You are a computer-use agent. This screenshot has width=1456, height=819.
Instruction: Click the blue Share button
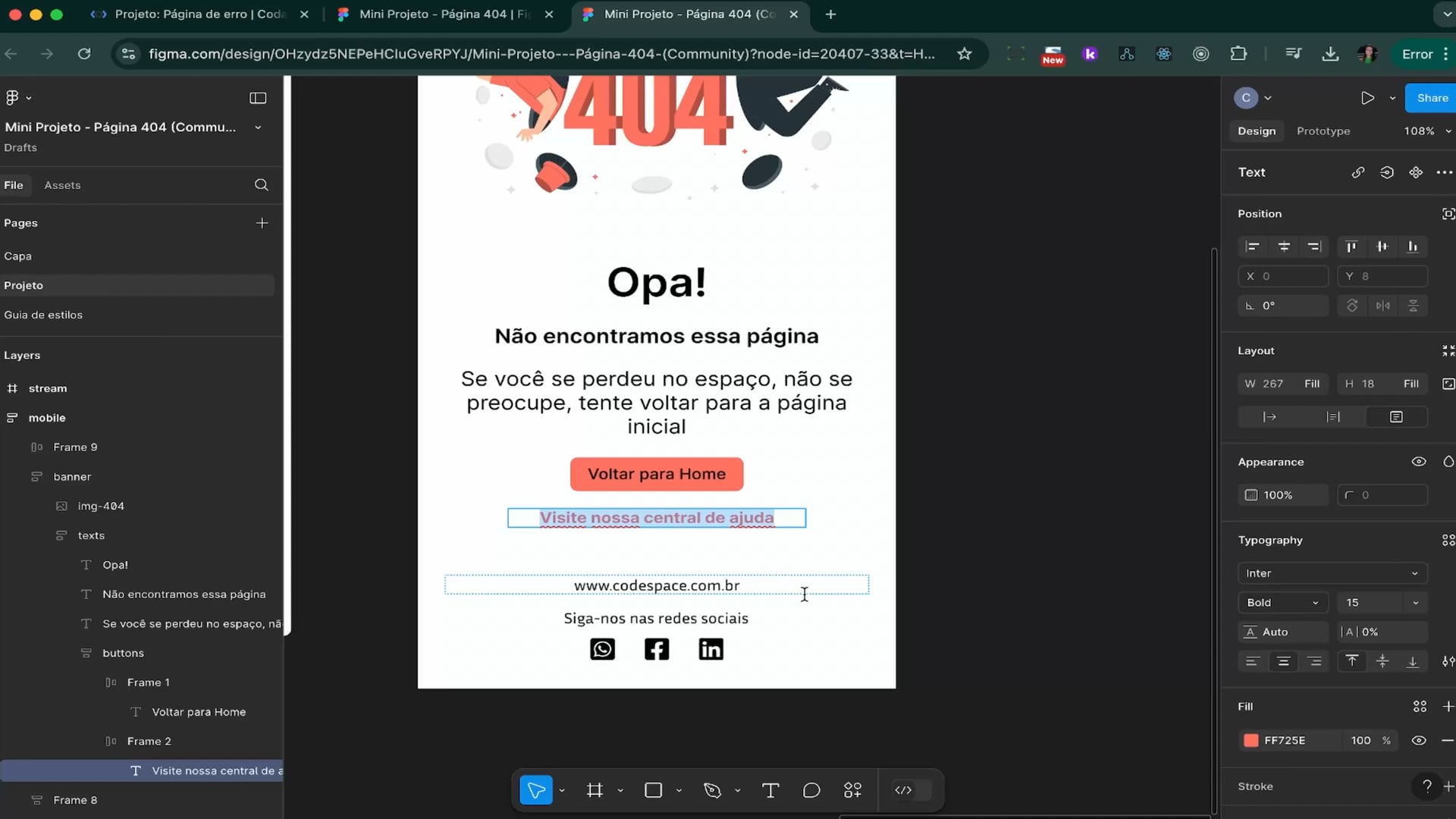tap(1432, 98)
